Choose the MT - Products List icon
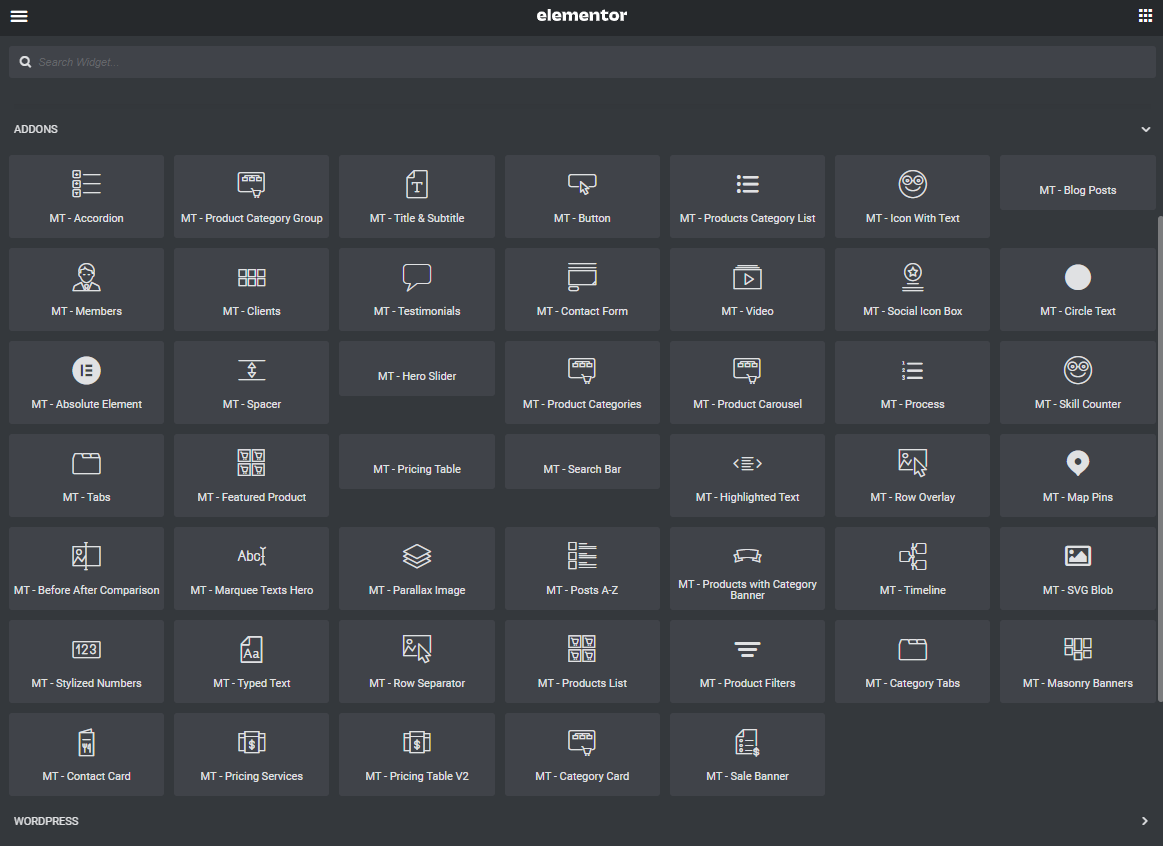Screen dimensions: 1163x846 [582, 649]
